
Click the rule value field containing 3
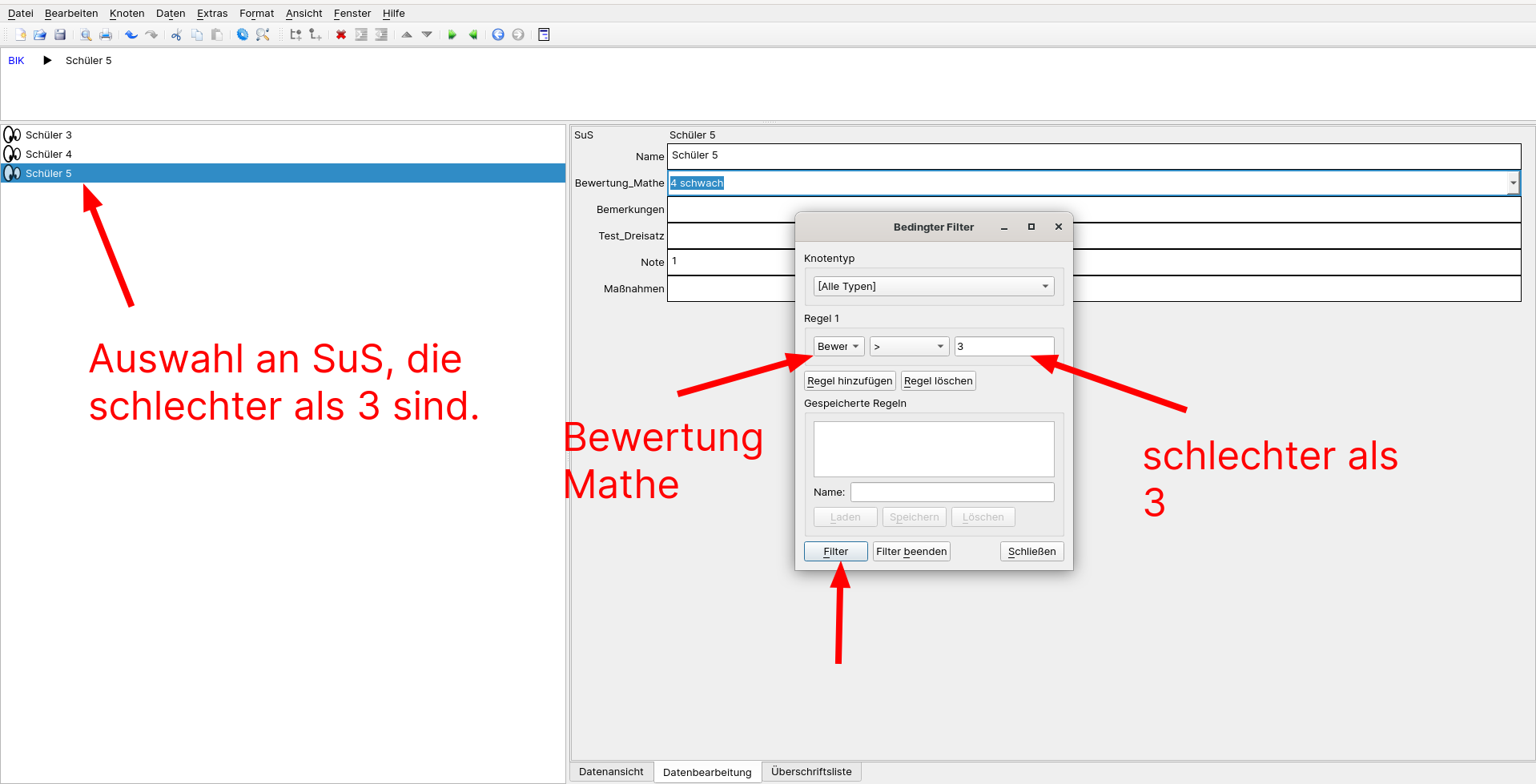pos(1004,346)
